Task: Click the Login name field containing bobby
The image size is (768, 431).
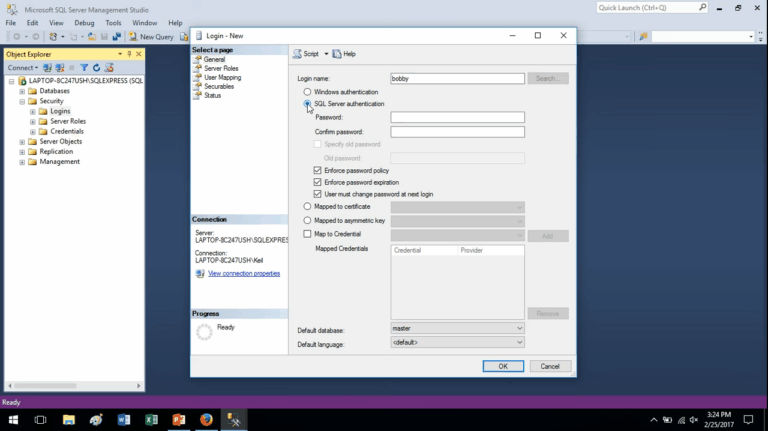Action: (x=457, y=78)
